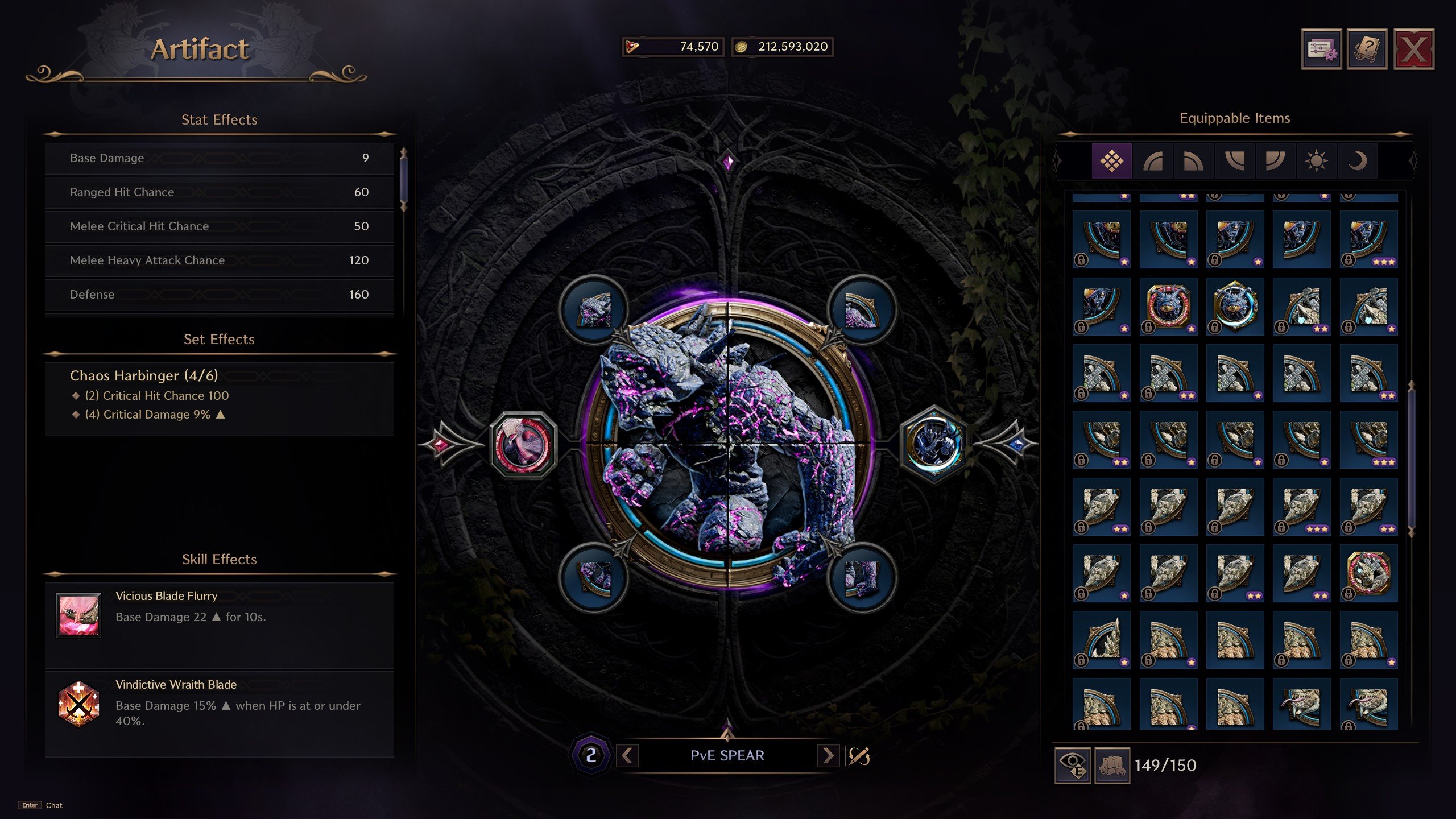Click the Vindictive Wraith Blade skill icon

[x=79, y=704]
